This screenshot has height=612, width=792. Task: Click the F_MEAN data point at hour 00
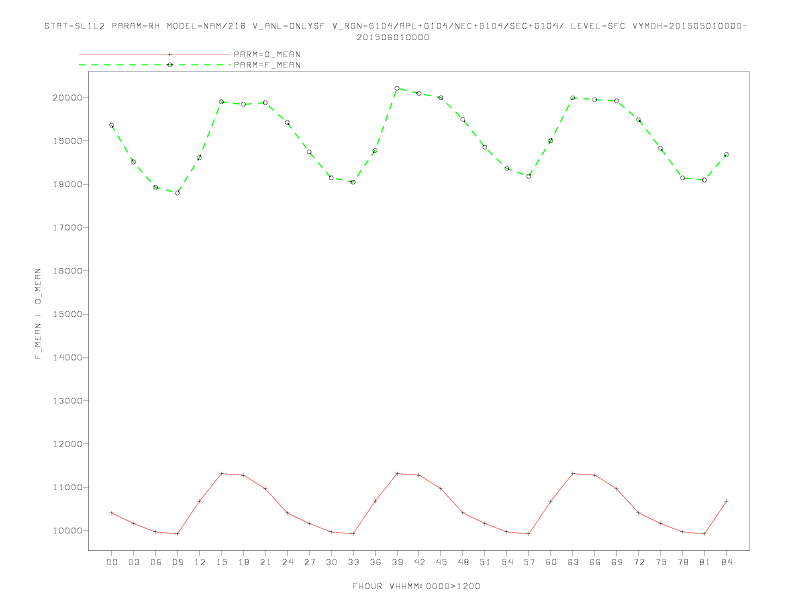tap(112, 125)
